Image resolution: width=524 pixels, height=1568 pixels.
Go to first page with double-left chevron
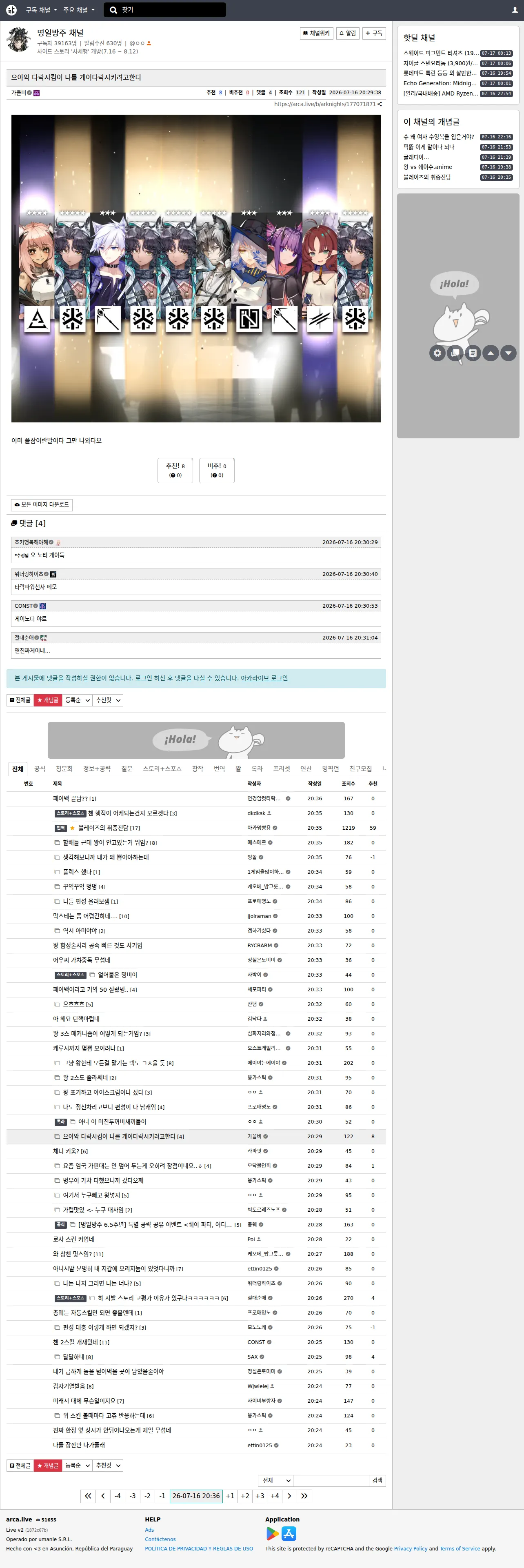pos(88,1496)
